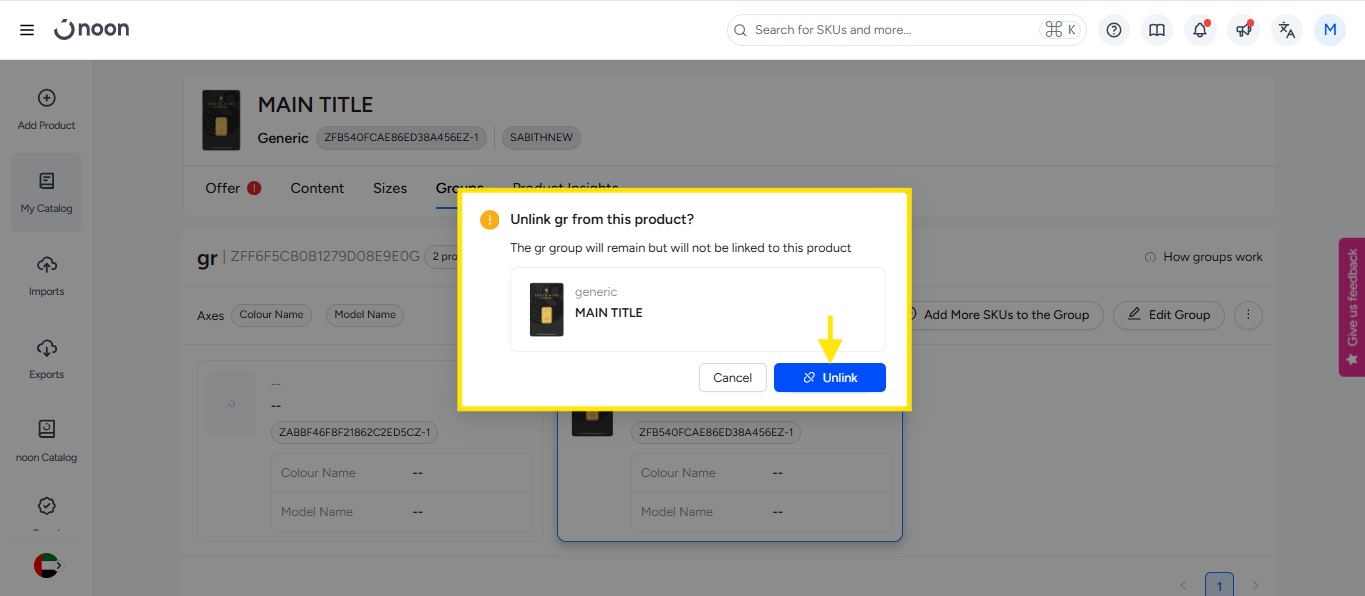The height and width of the screenshot is (596, 1365).
Task: Switch to the Content tab
Action: coord(317,188)
